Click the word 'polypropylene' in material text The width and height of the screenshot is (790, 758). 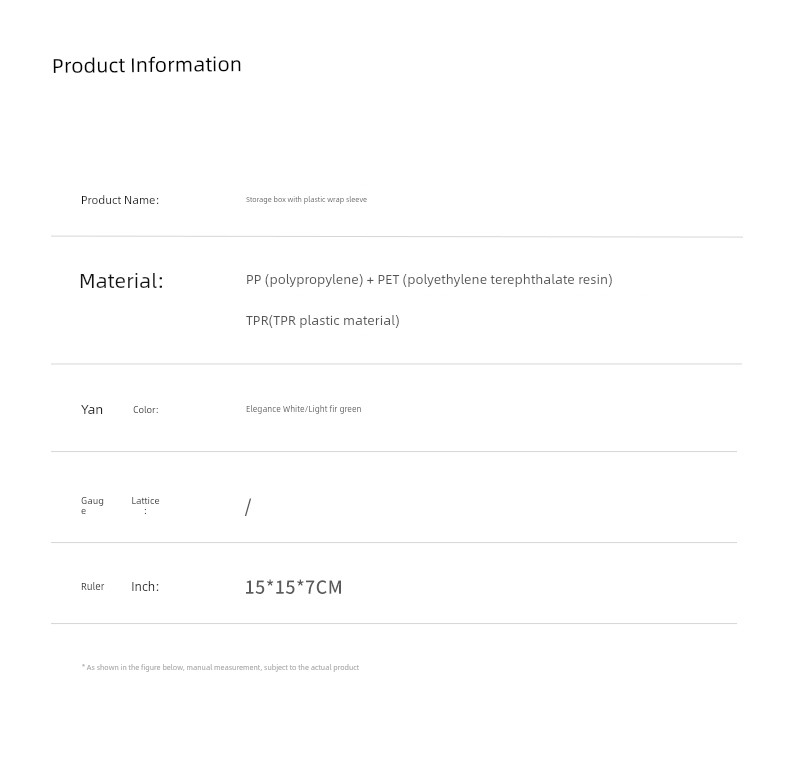(313, 280)
